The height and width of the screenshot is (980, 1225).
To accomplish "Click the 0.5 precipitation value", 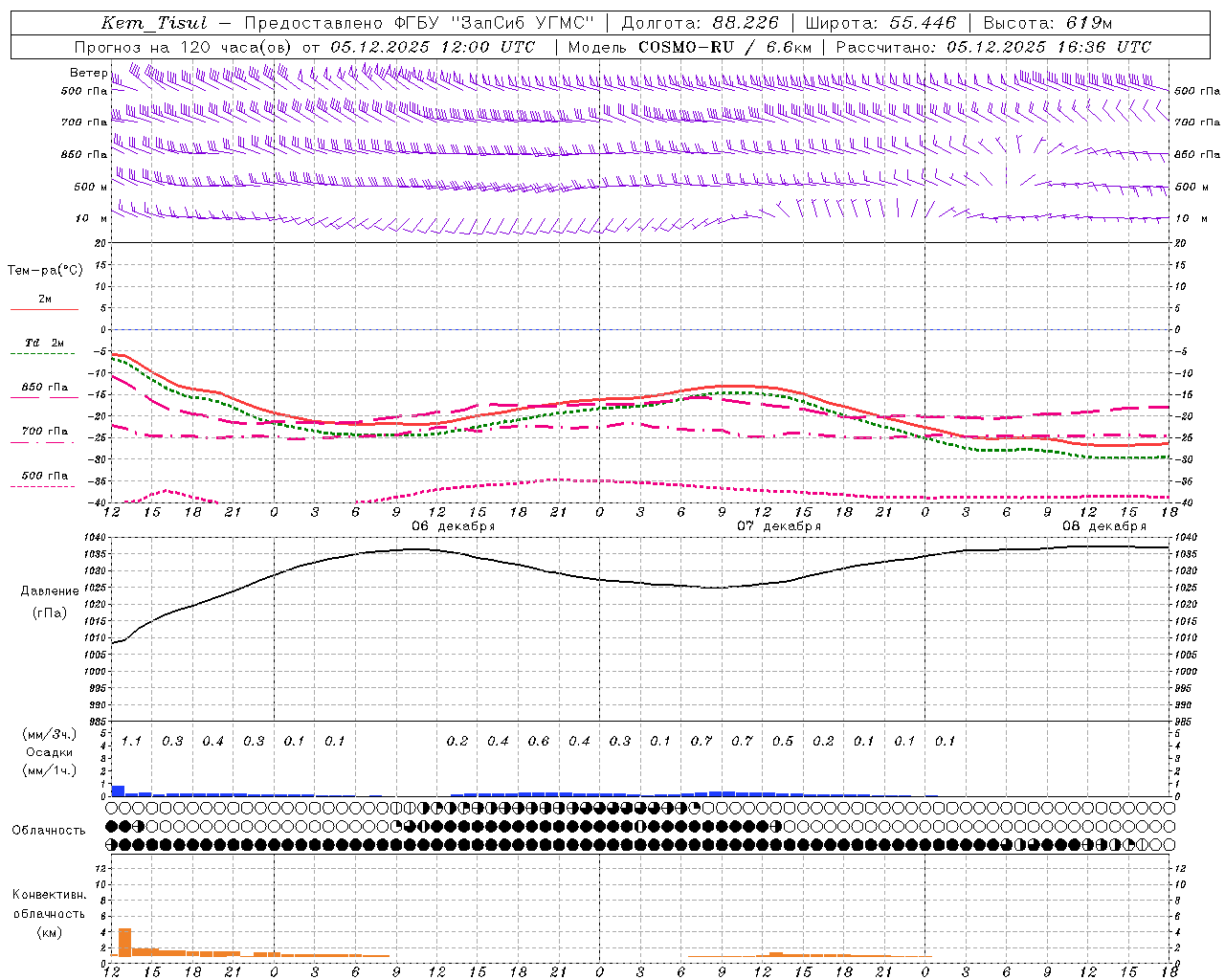I will (x=783, y=741).
